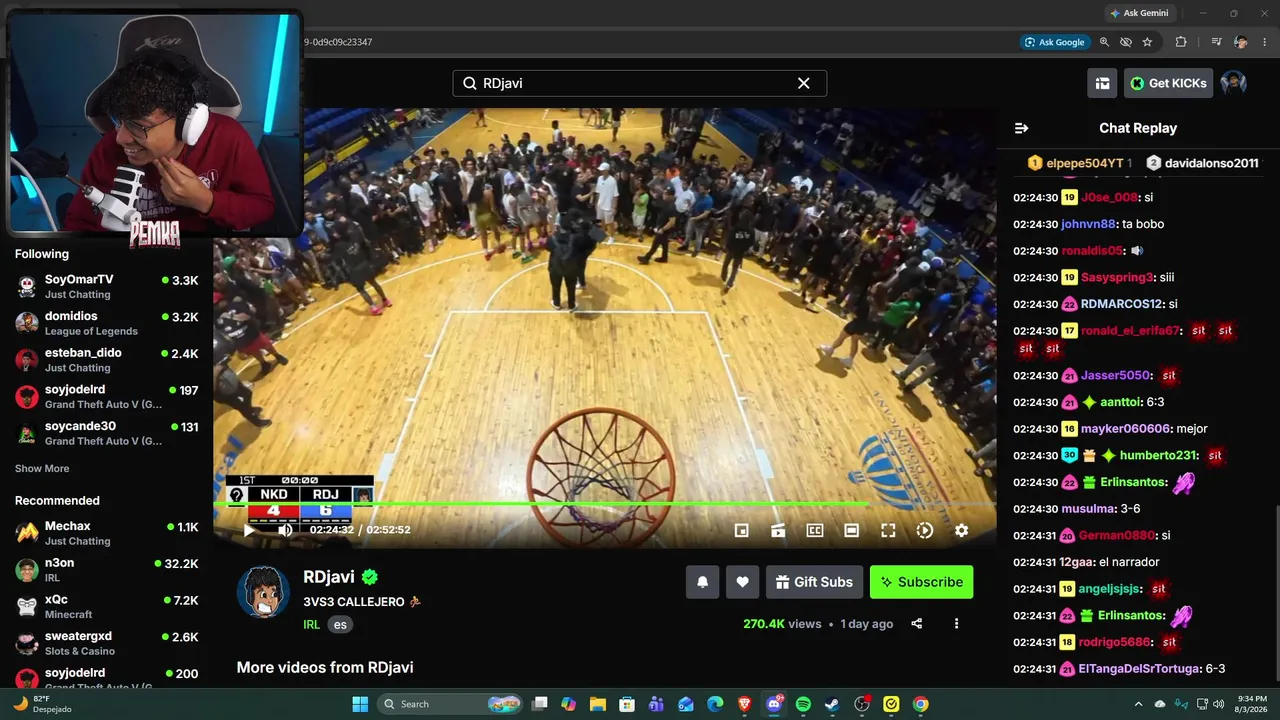Open the Chrome three-dot menu
Screen dimensions: 1280x720
coord(1265,42)
